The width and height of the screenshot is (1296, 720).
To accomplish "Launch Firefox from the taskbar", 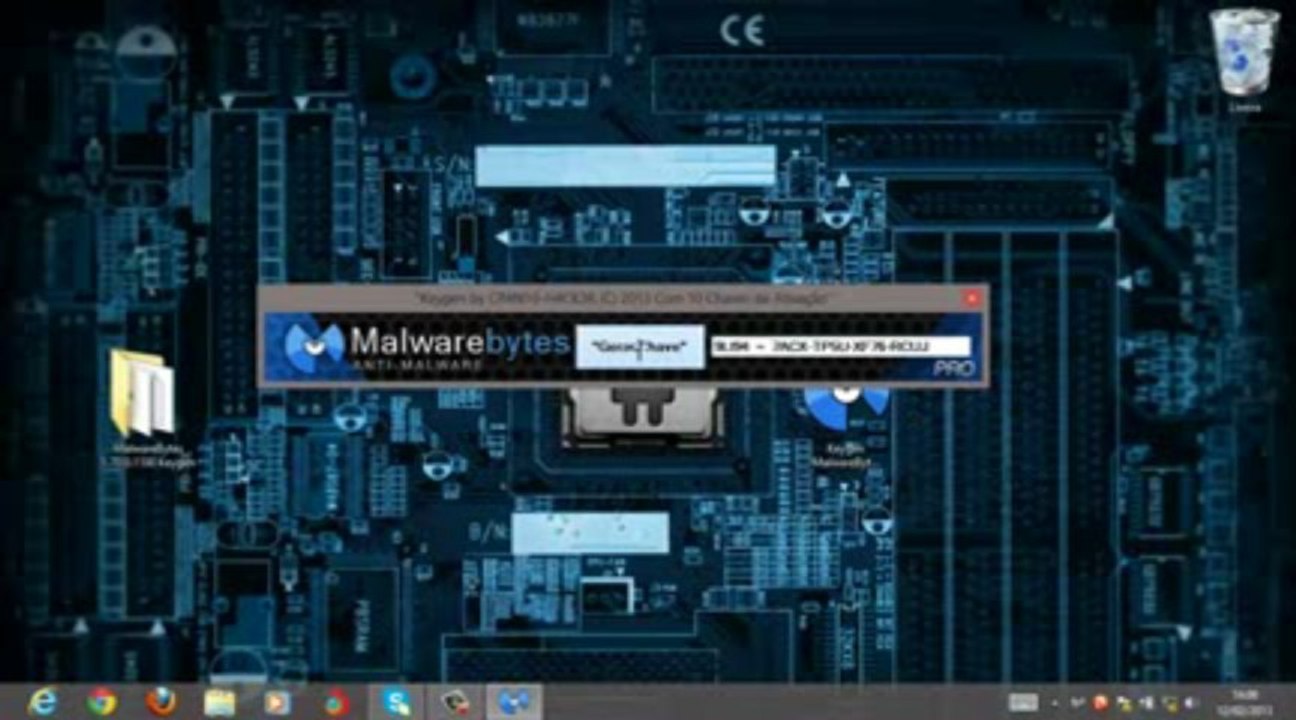I will pos(160,702).
